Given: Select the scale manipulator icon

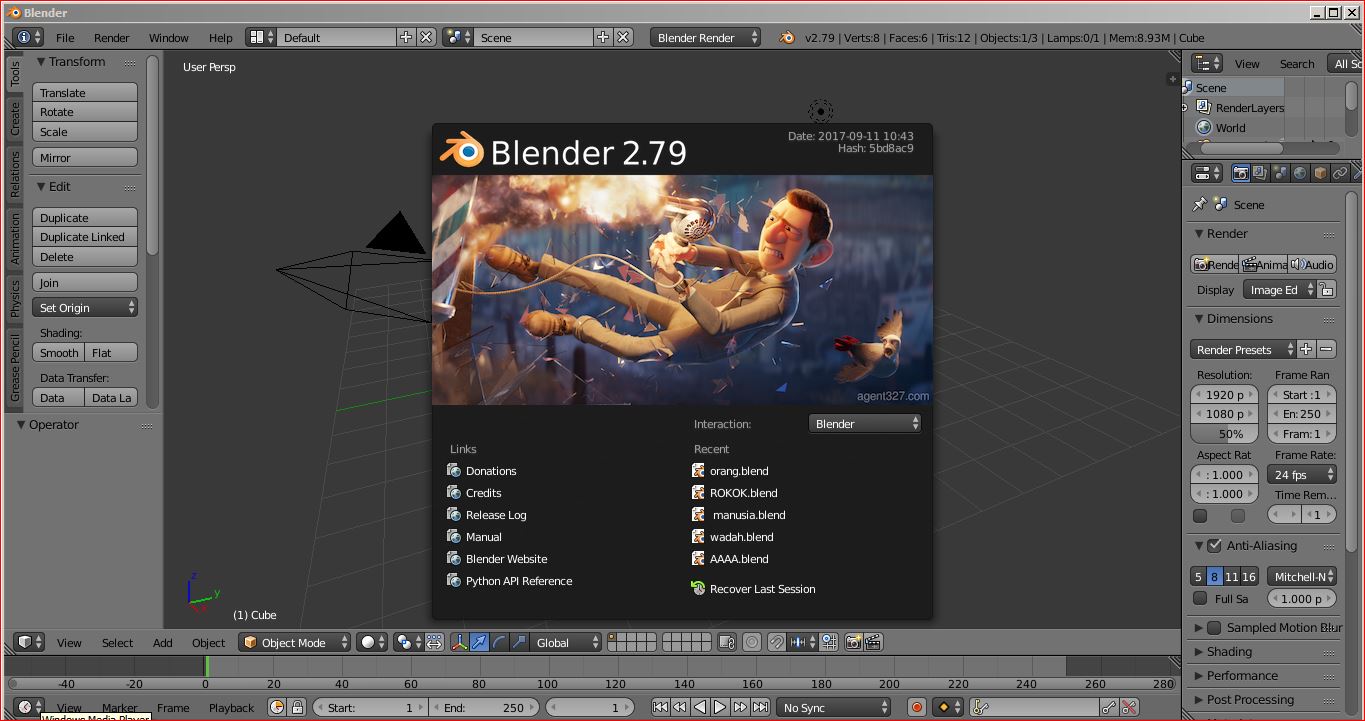Looking at the screenshot, I should tap(518, 642).
